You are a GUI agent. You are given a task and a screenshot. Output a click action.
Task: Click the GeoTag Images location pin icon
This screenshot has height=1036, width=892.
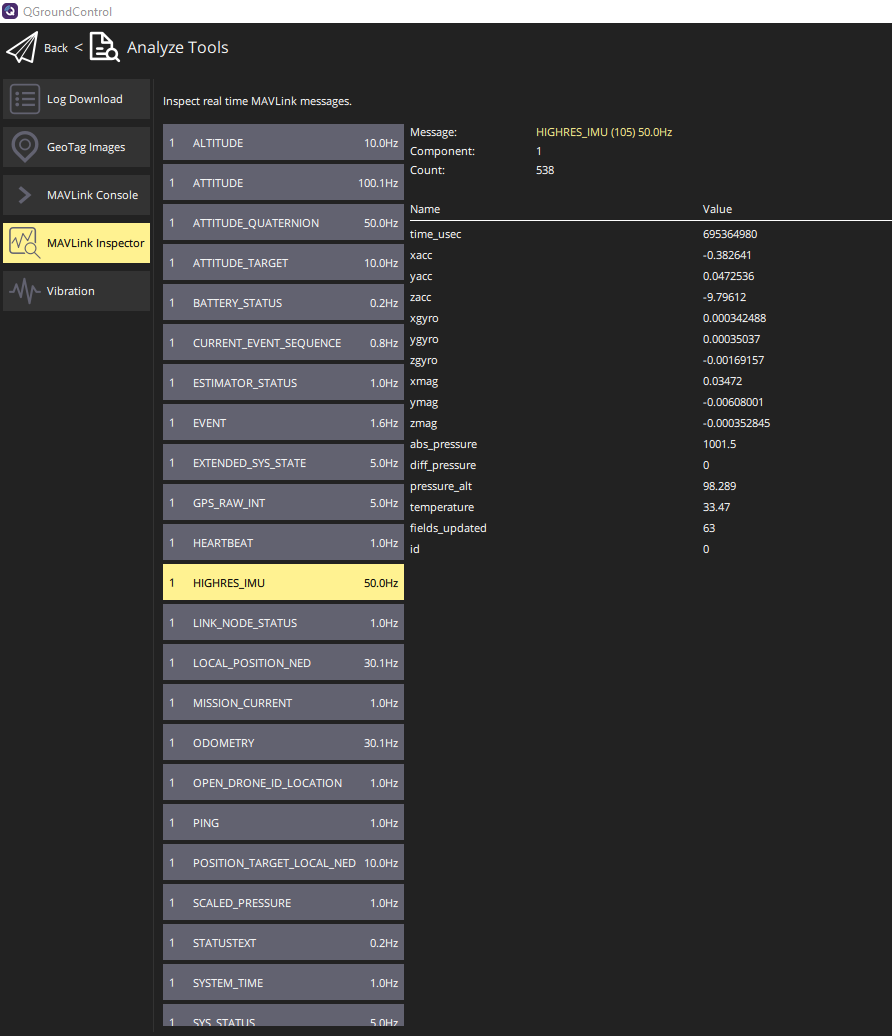pos(25,147)
